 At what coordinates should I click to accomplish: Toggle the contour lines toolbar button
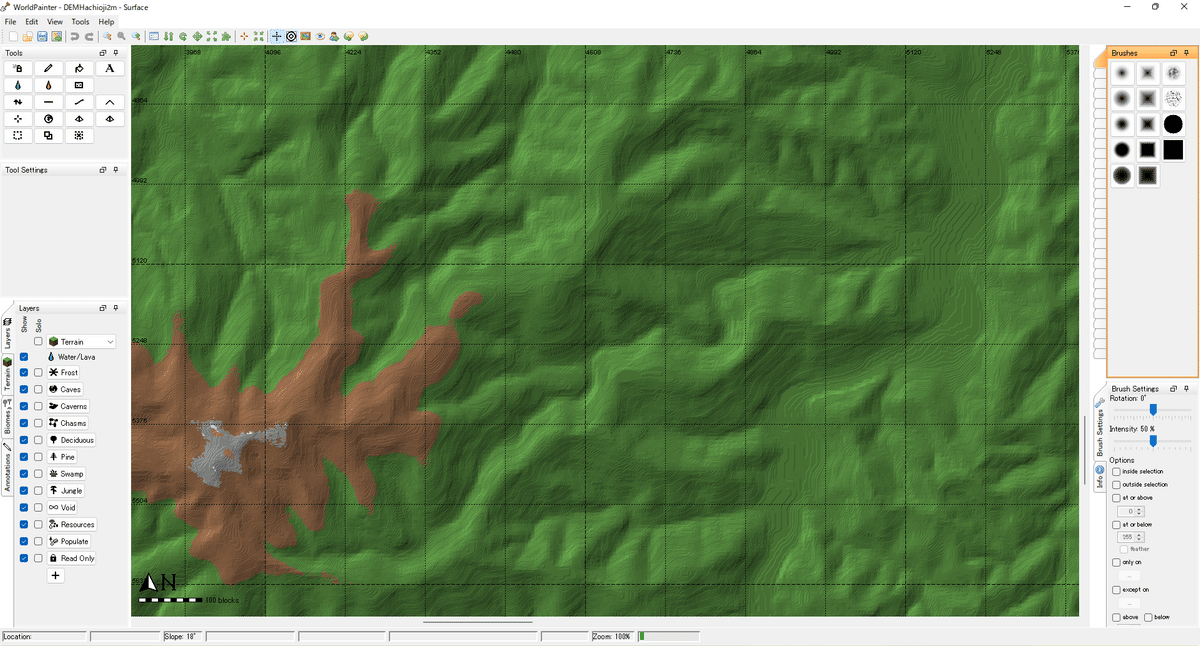291,37
